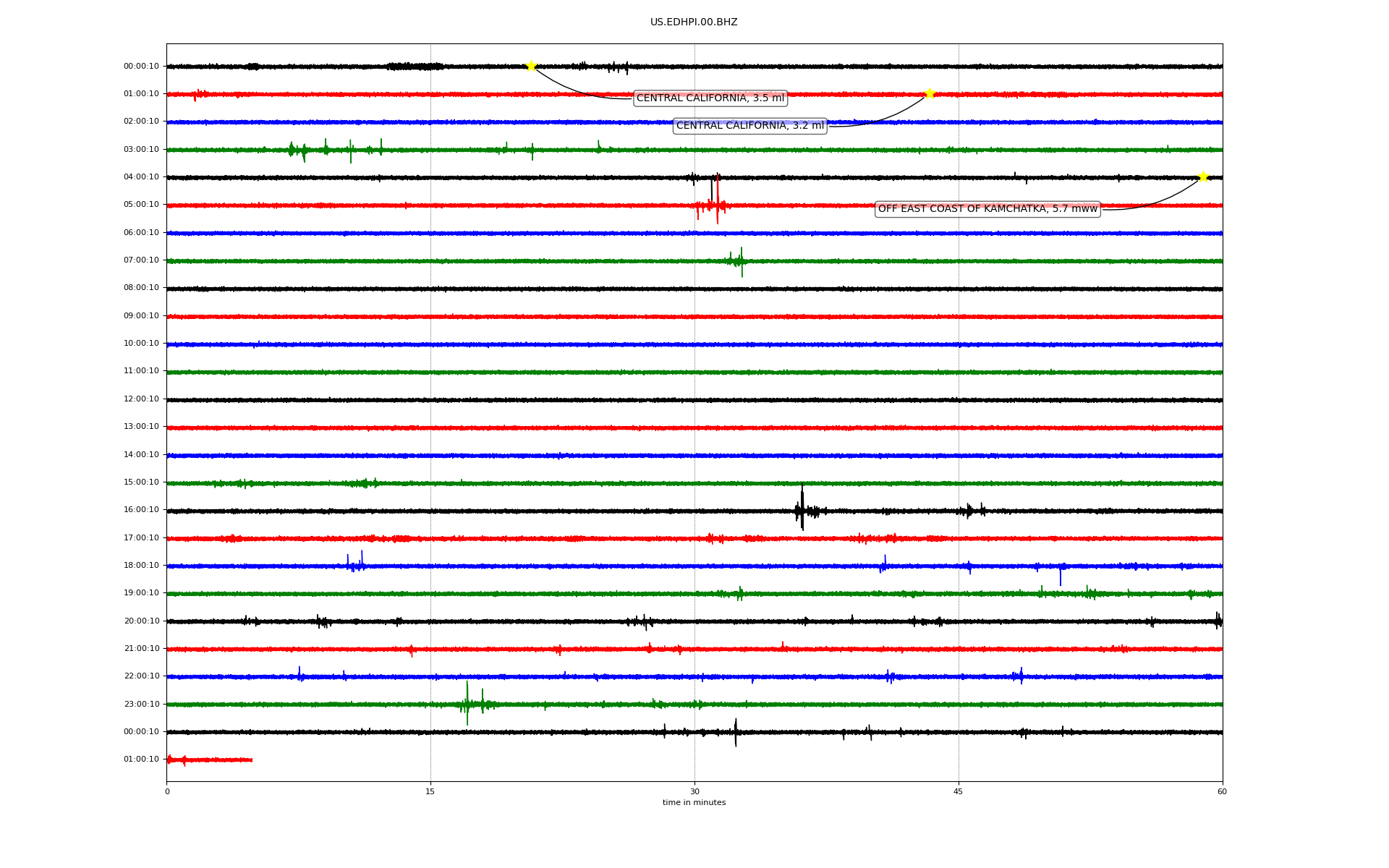1389x868 pixels.
Task: Click the 12:00:10 time label
Action: (x=141, y=399)
